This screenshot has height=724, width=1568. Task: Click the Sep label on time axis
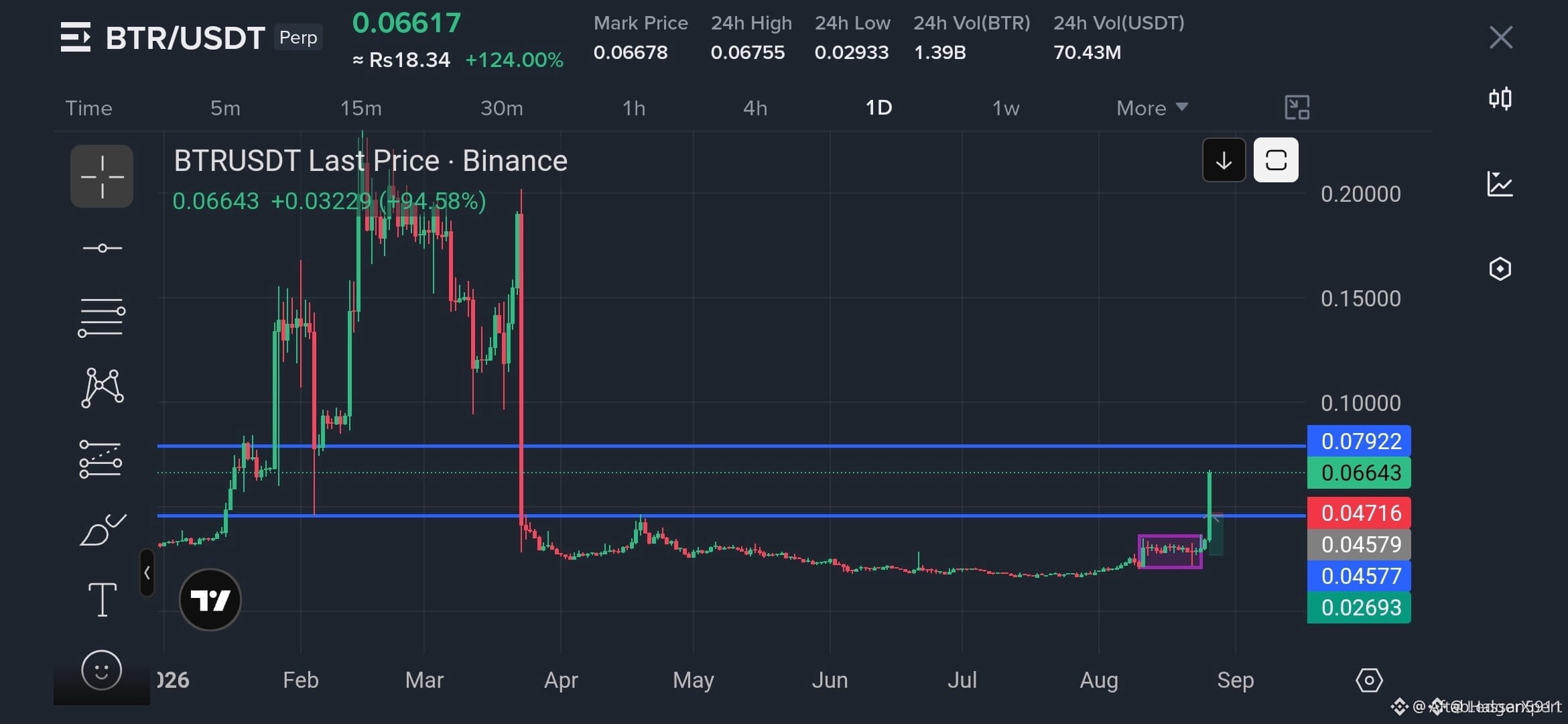coord(1235,680)
